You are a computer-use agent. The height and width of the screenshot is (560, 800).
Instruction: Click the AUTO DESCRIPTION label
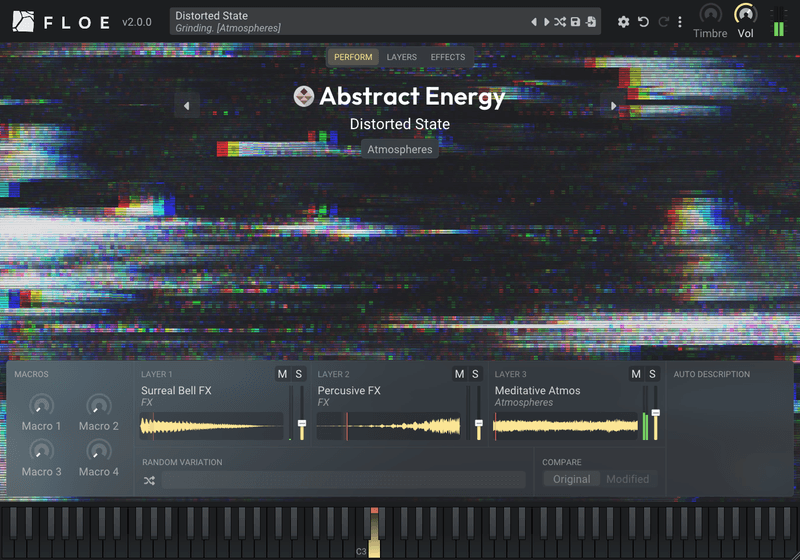tap(711, 374)
